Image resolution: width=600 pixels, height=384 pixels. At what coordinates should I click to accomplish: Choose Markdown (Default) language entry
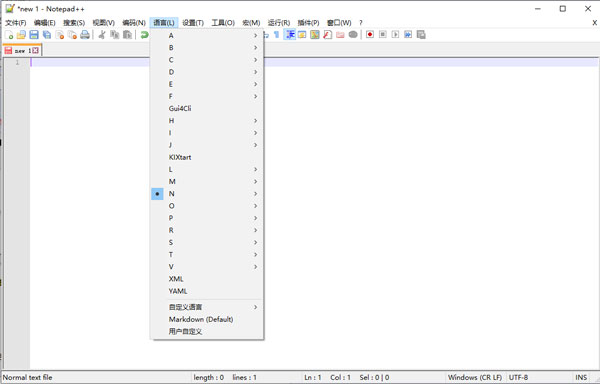[x=207, y=319]
